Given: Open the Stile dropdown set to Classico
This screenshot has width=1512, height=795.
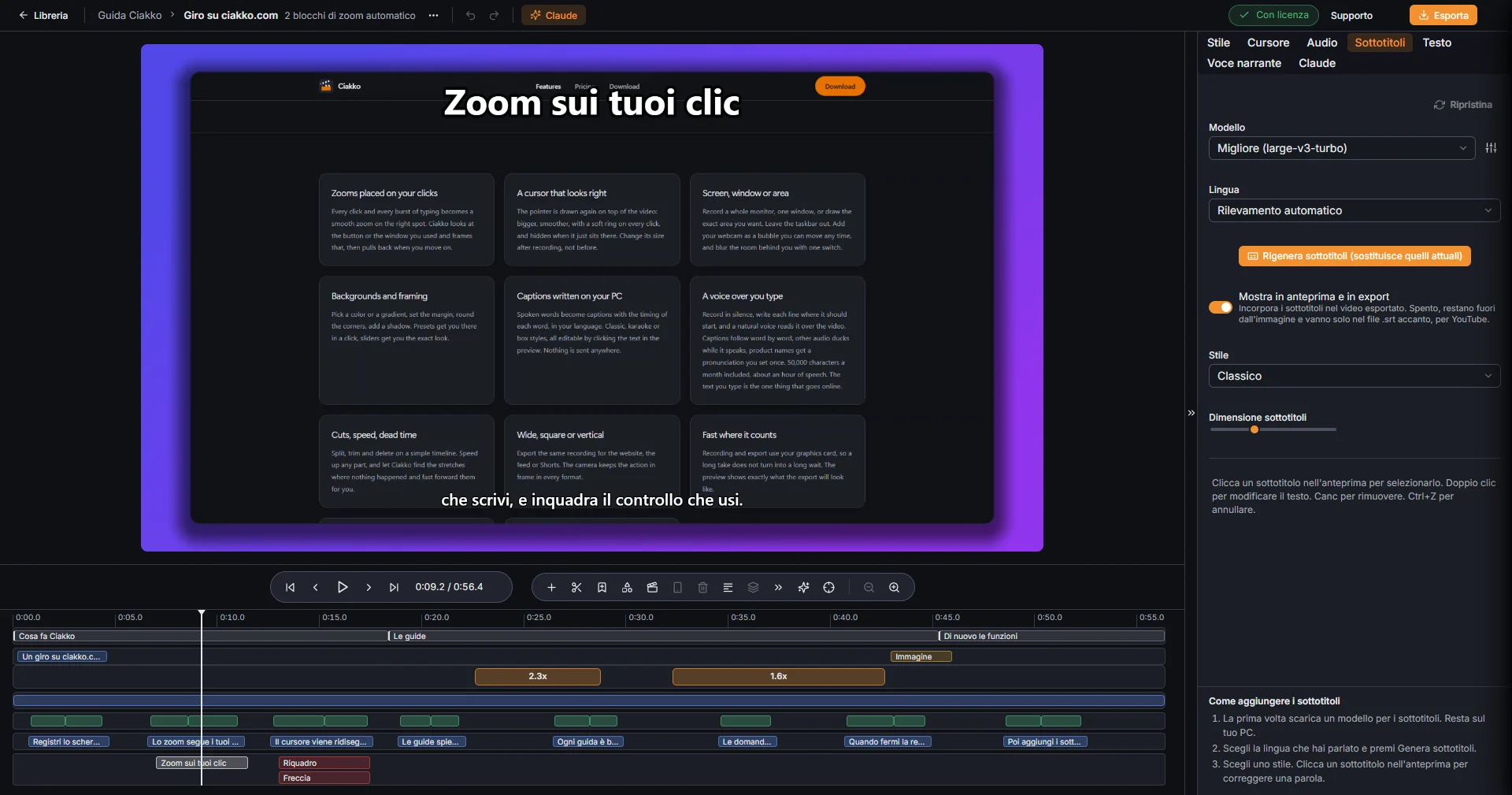Looking at the screenshot, I should (x=1354, y=376).
